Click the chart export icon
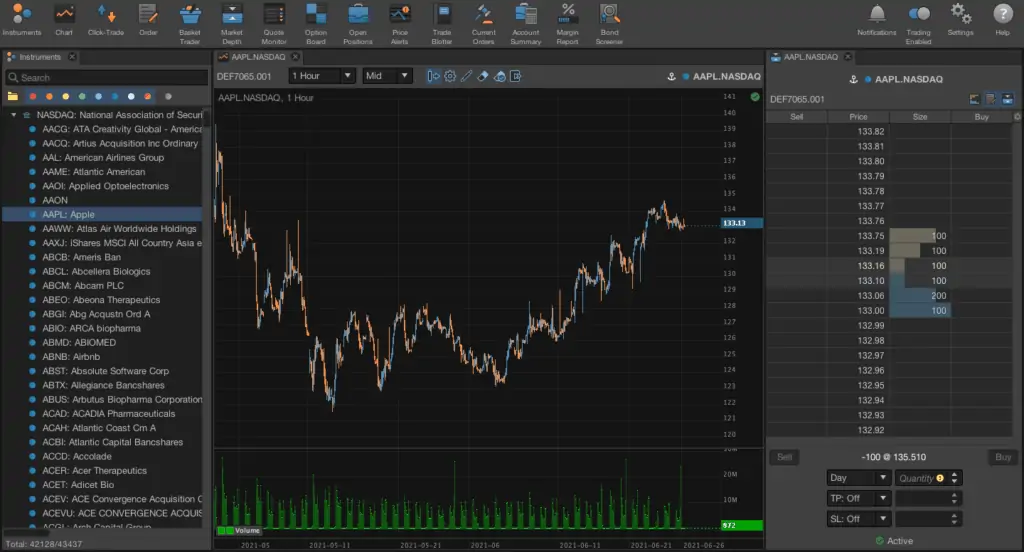The width and height of the screenshot is (1024, 552). coord(516,76)
